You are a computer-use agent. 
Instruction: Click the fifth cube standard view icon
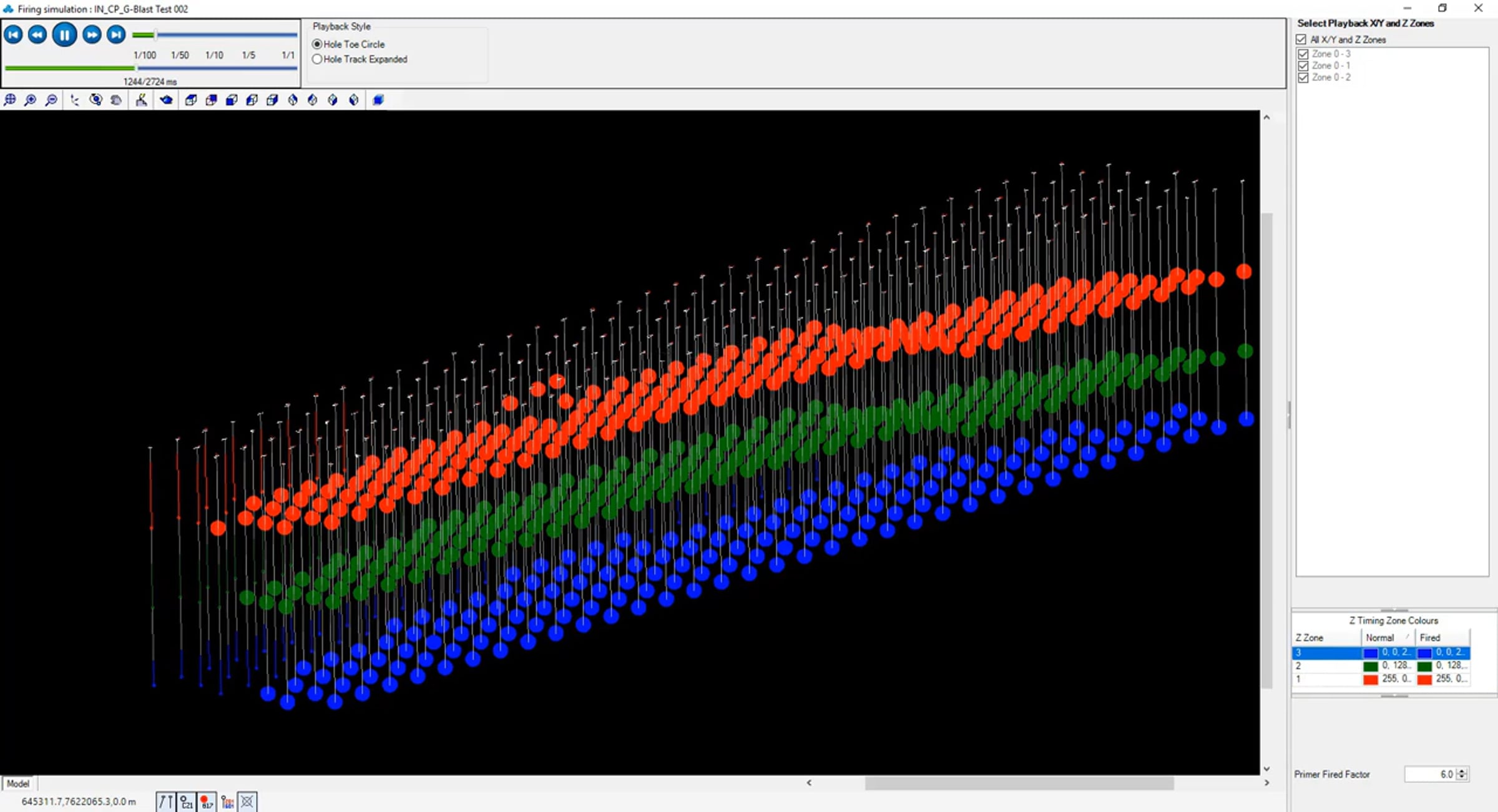[x=272, y=100]
